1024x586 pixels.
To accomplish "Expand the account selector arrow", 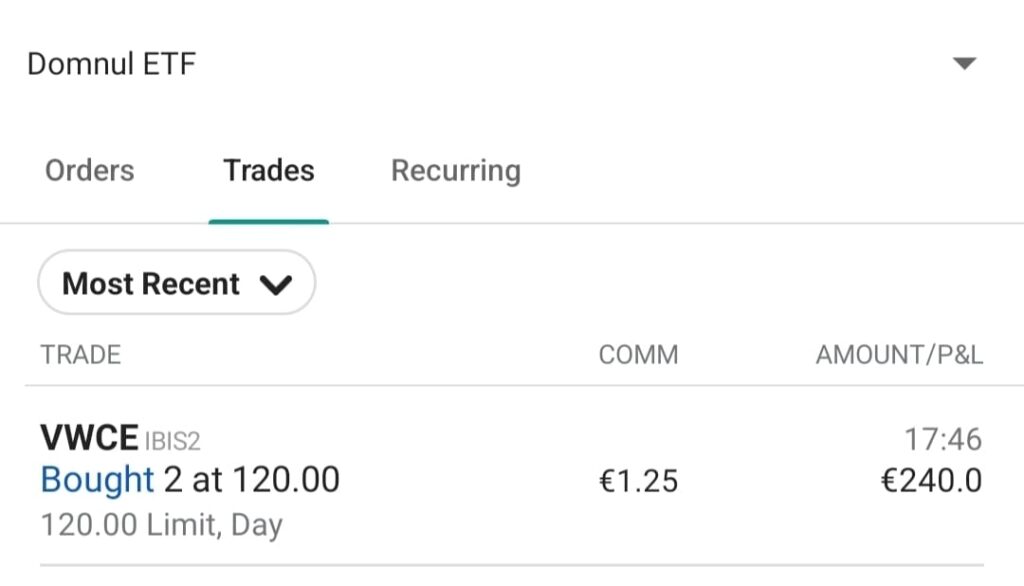I will coord(963,64).
